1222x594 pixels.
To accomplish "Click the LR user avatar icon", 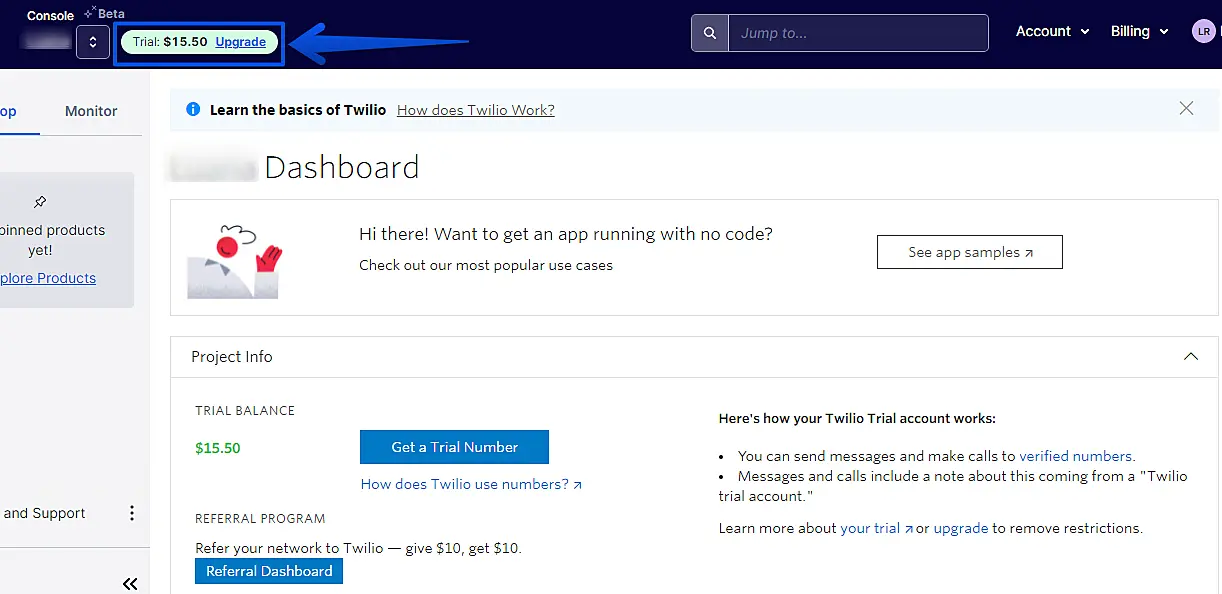I will click(1203, 32).
